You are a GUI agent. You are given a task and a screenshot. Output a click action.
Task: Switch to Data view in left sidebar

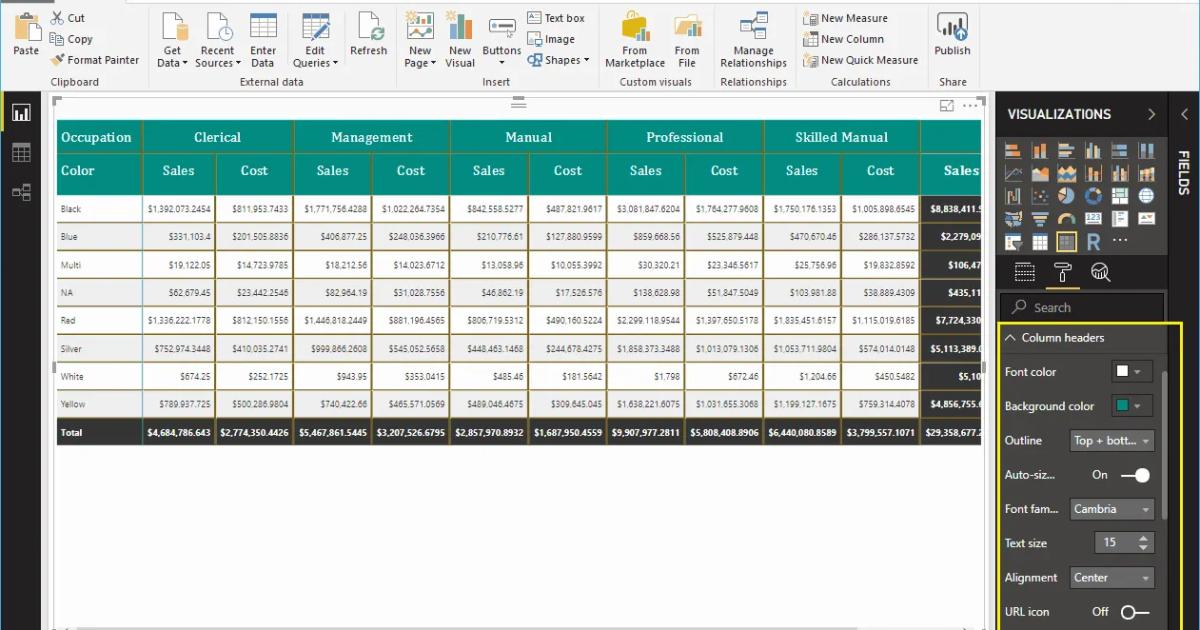pyautogui.click(x=22, y=152)
